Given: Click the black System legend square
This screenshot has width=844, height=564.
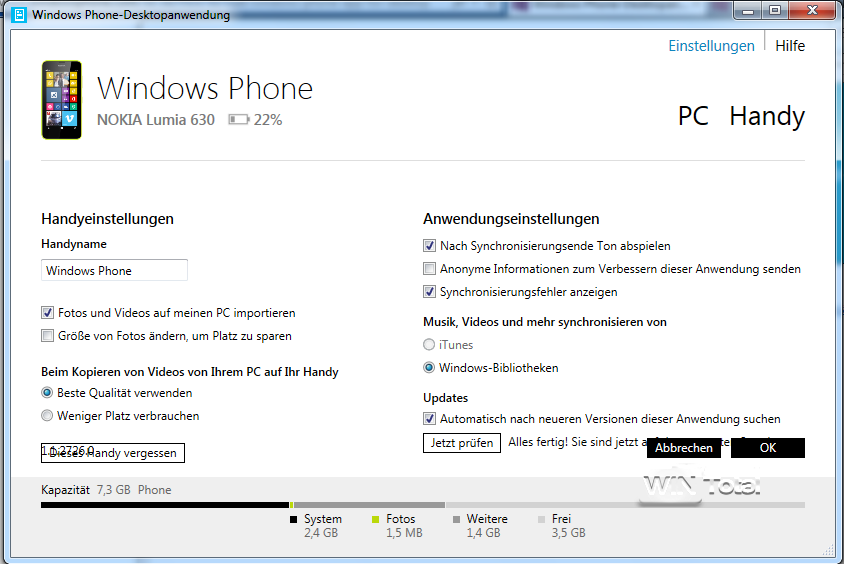Looking at the screenshot, I should pos(293,519).
